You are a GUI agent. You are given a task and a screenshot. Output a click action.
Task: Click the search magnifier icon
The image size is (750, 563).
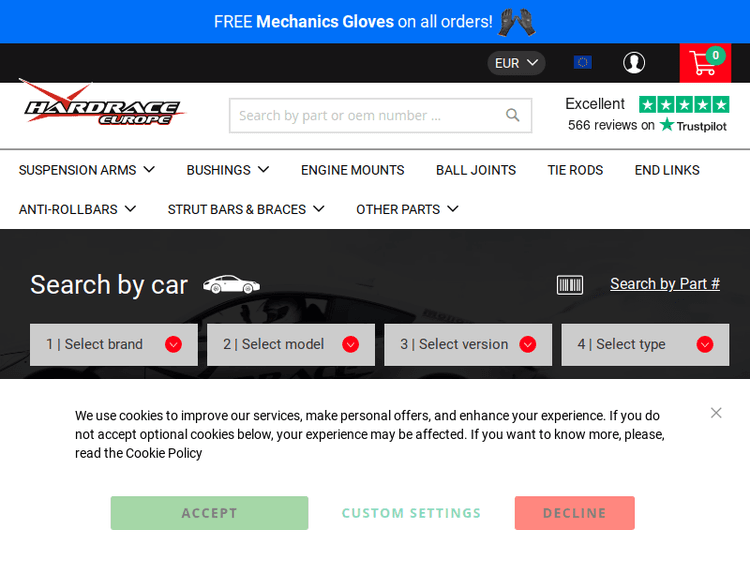(513, 116)
